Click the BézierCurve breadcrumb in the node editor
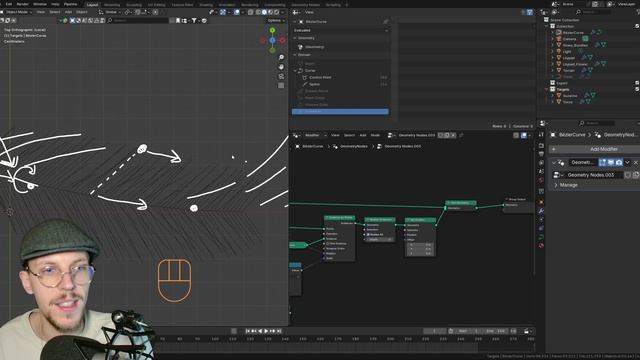Viewport: 640px width, 360px height. tap(313, 146)
